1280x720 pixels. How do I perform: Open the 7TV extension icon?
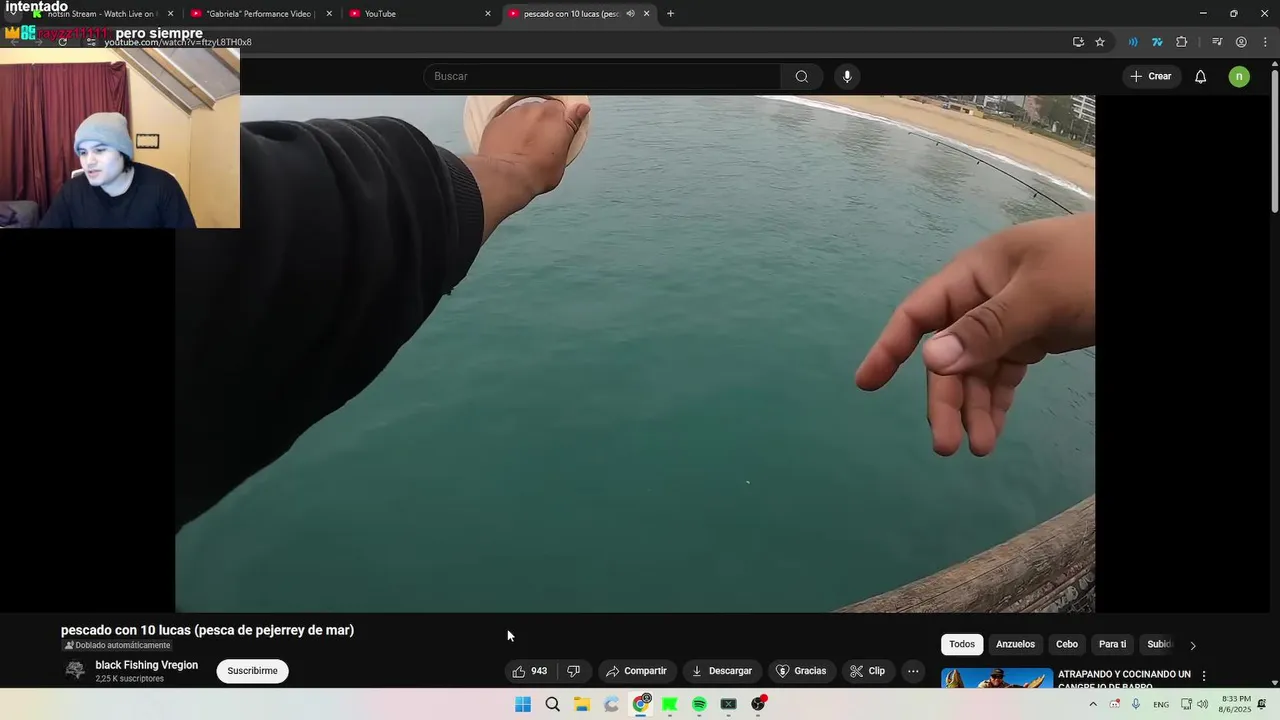(x=1157, y=42)
